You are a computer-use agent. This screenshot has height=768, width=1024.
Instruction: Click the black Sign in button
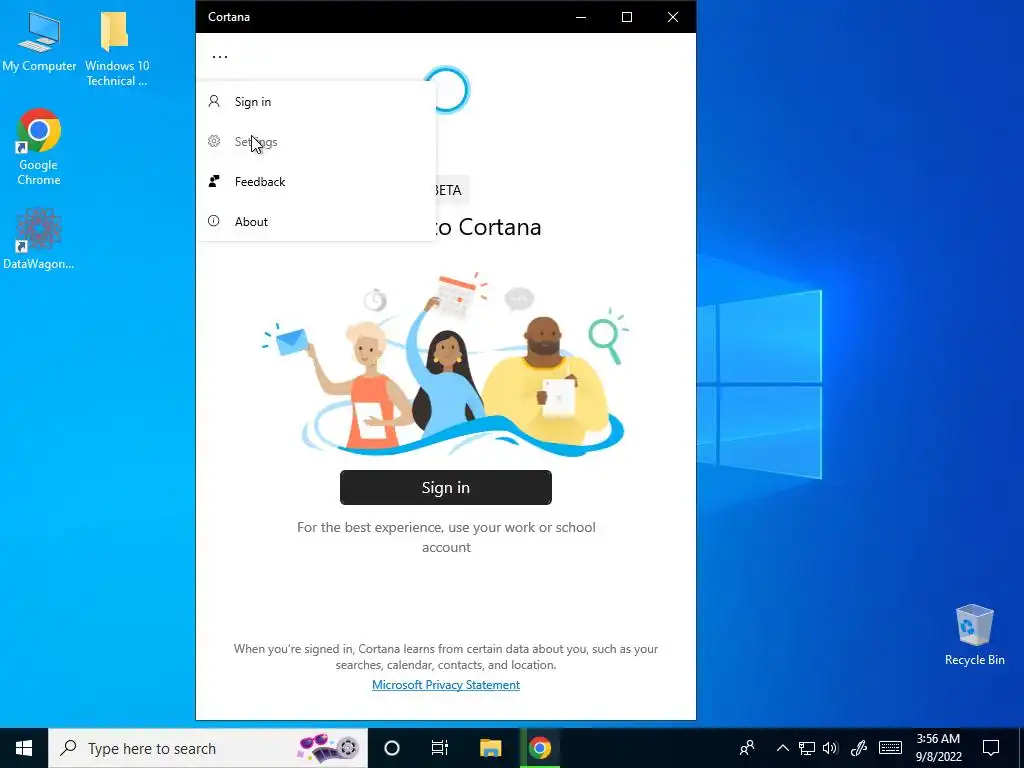[446, 488]
